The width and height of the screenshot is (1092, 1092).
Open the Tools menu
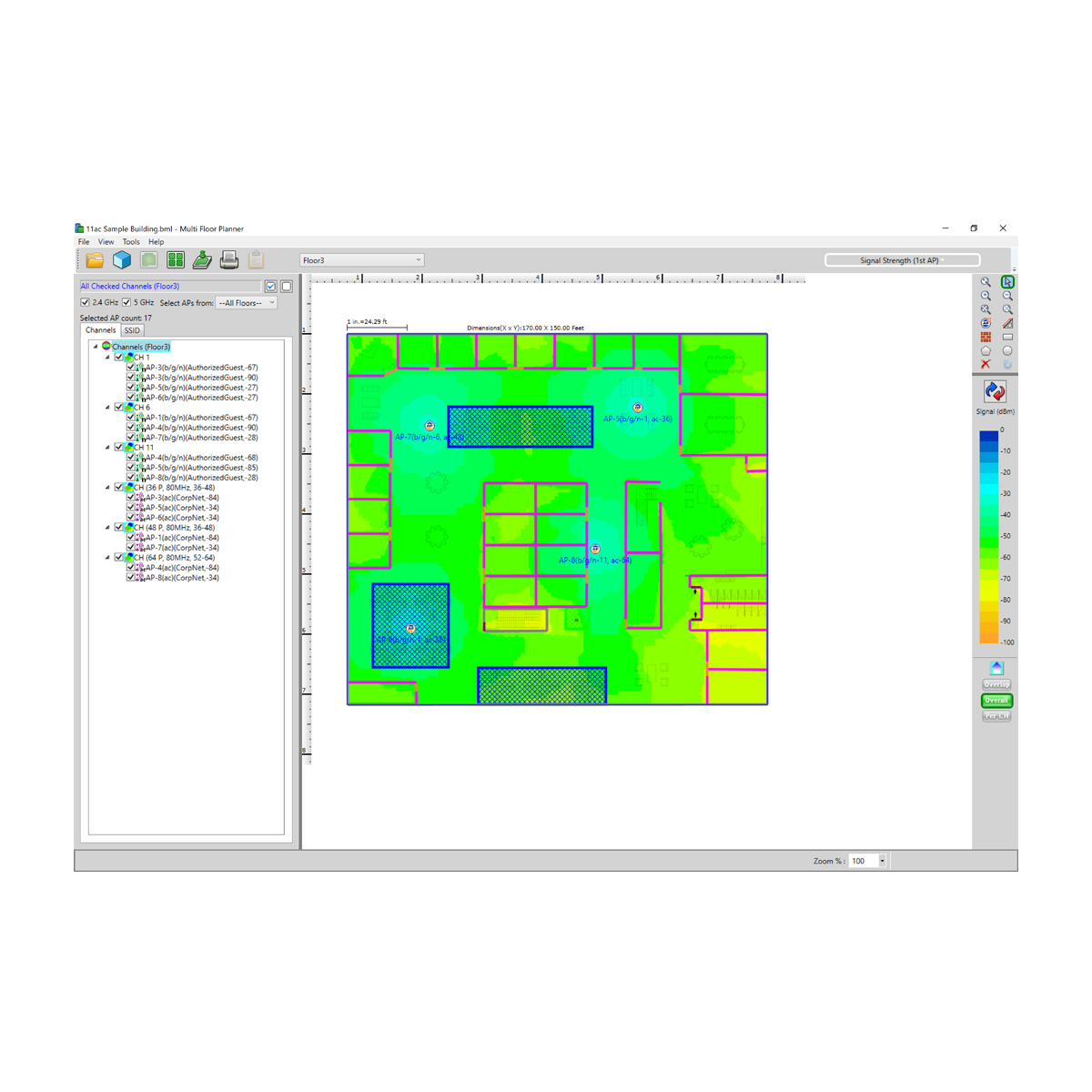point(130,241)
